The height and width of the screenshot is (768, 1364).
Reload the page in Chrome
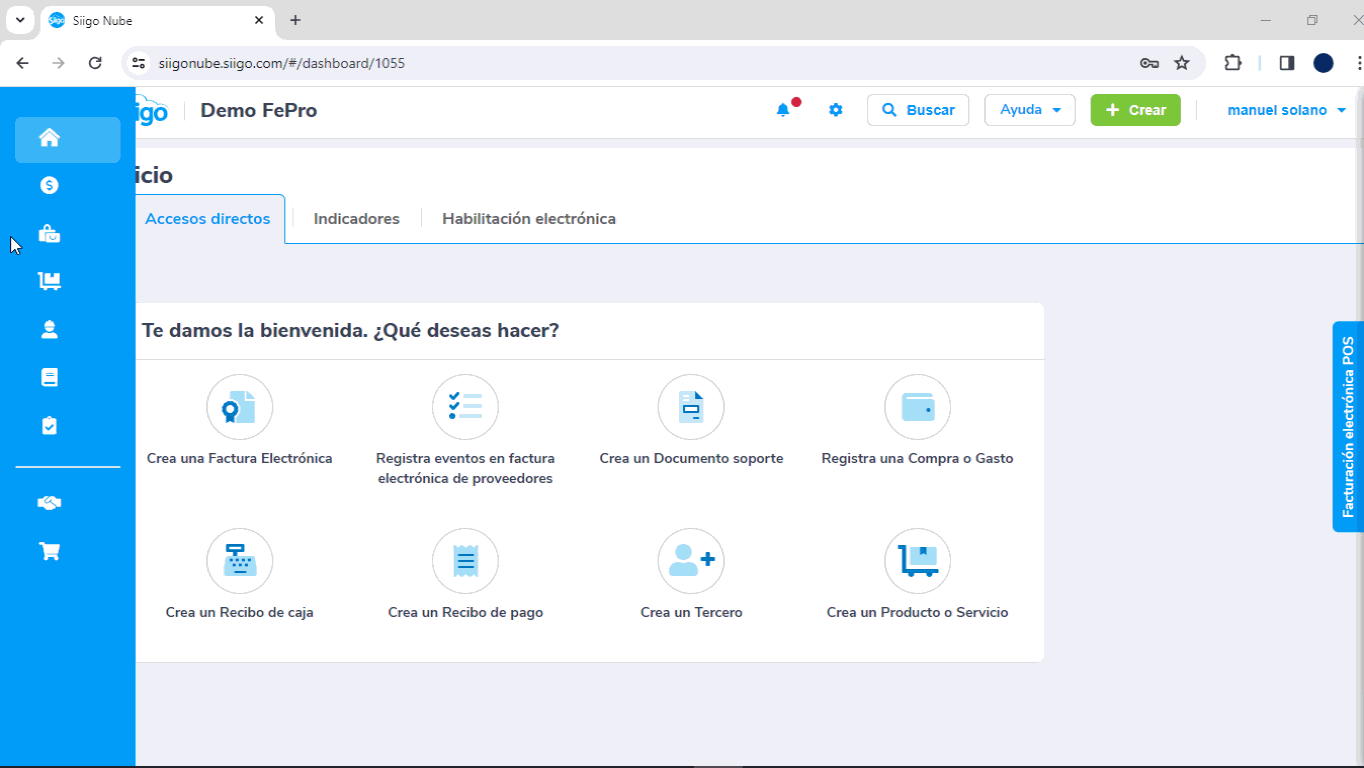(95, 63)
